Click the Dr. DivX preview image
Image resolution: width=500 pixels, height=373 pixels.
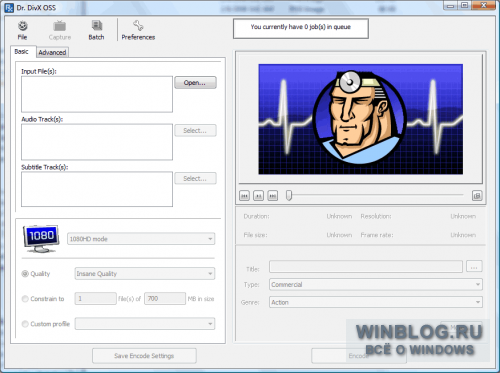point(361,119)
